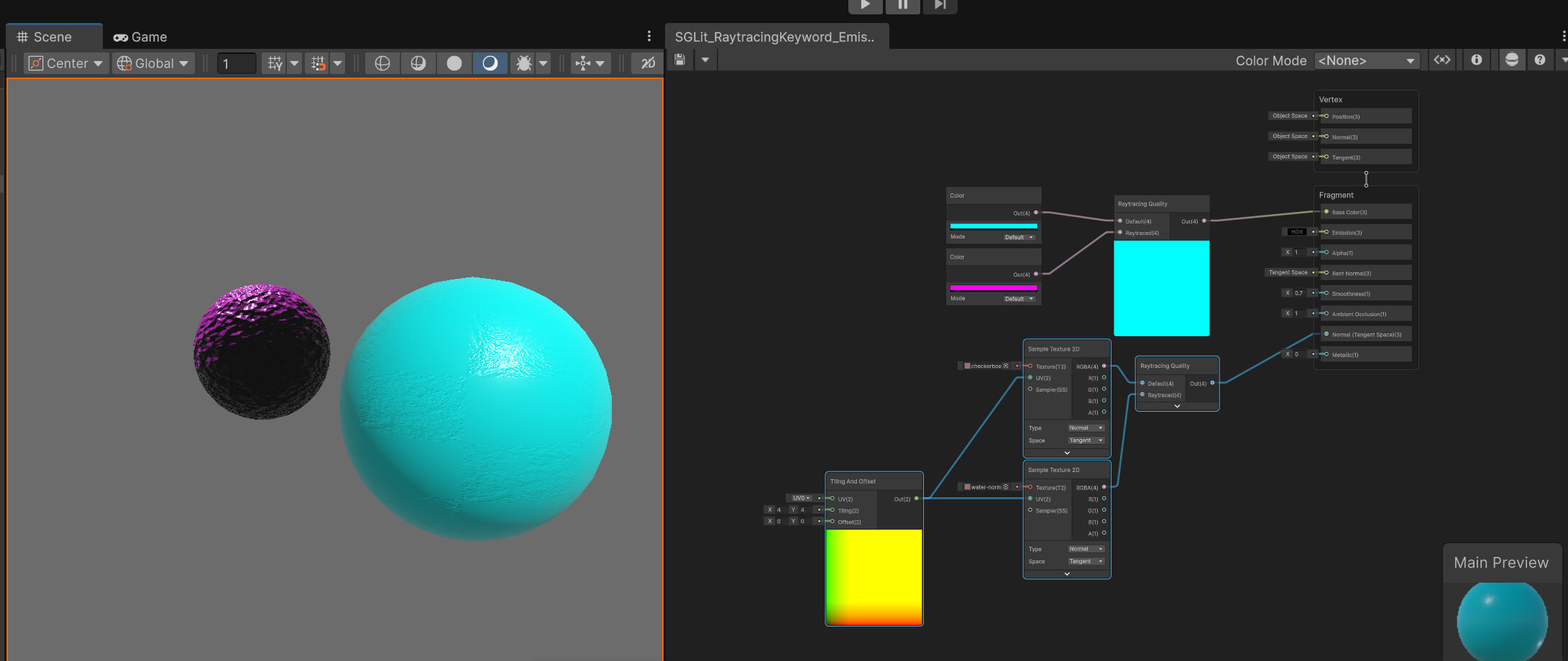Viewport: 1568px width, 661px height.
Task: Open Shader Graph help question mark icon
Action: pyautogui.click(x=1540, y=60)
